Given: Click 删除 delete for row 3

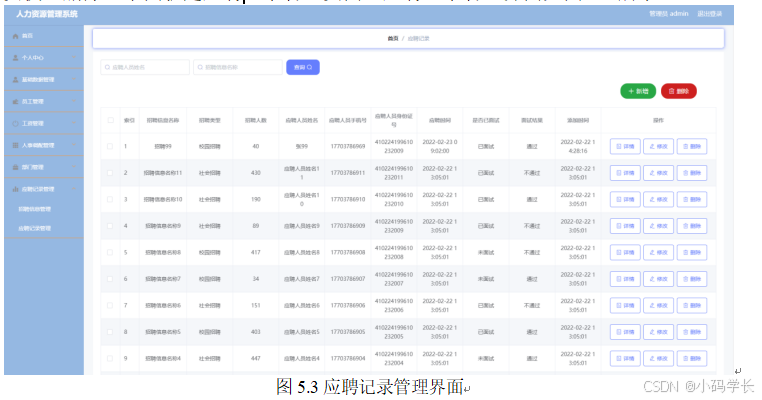Looking at the screenshot, I should click(692, 199).
